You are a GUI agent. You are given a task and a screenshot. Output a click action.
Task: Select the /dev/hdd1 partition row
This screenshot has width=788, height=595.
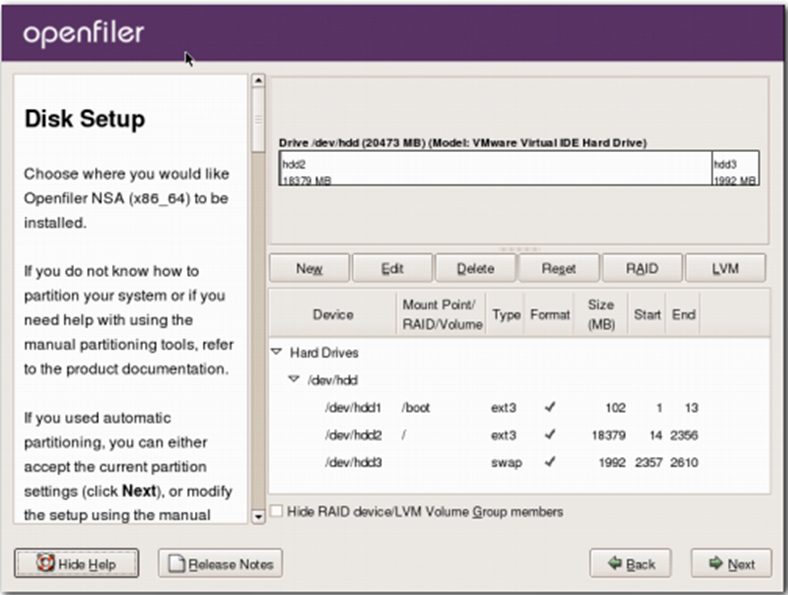[519, 408]
